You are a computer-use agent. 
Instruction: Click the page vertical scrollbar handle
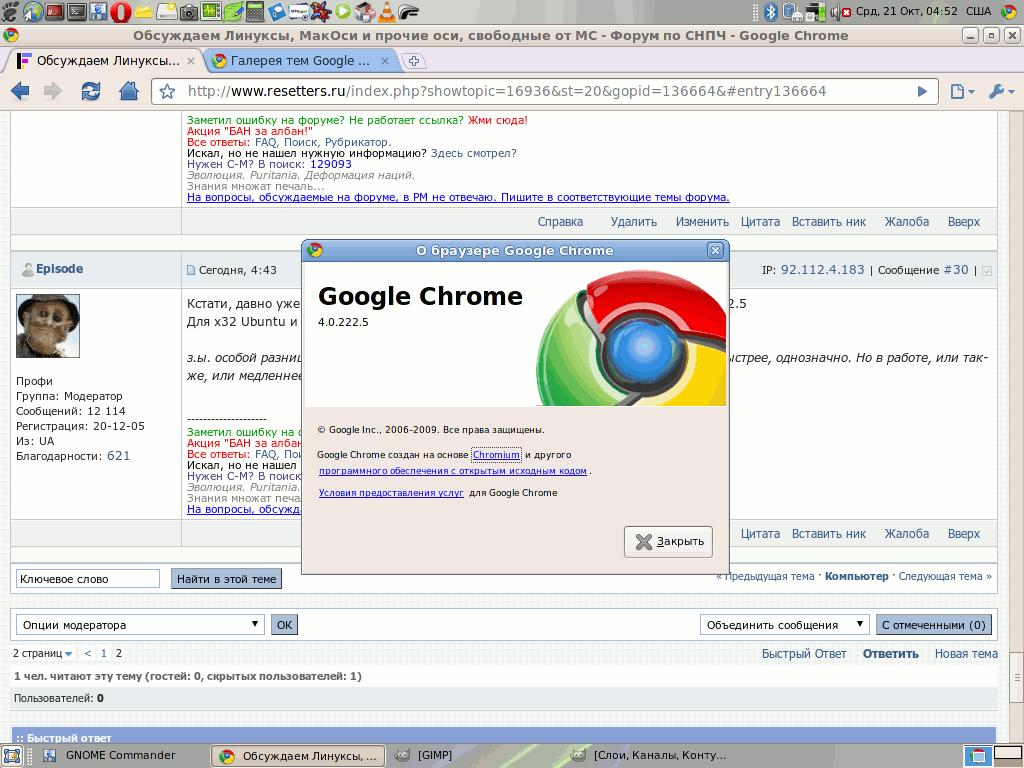pyautogui.click(x=1016, y=678)
